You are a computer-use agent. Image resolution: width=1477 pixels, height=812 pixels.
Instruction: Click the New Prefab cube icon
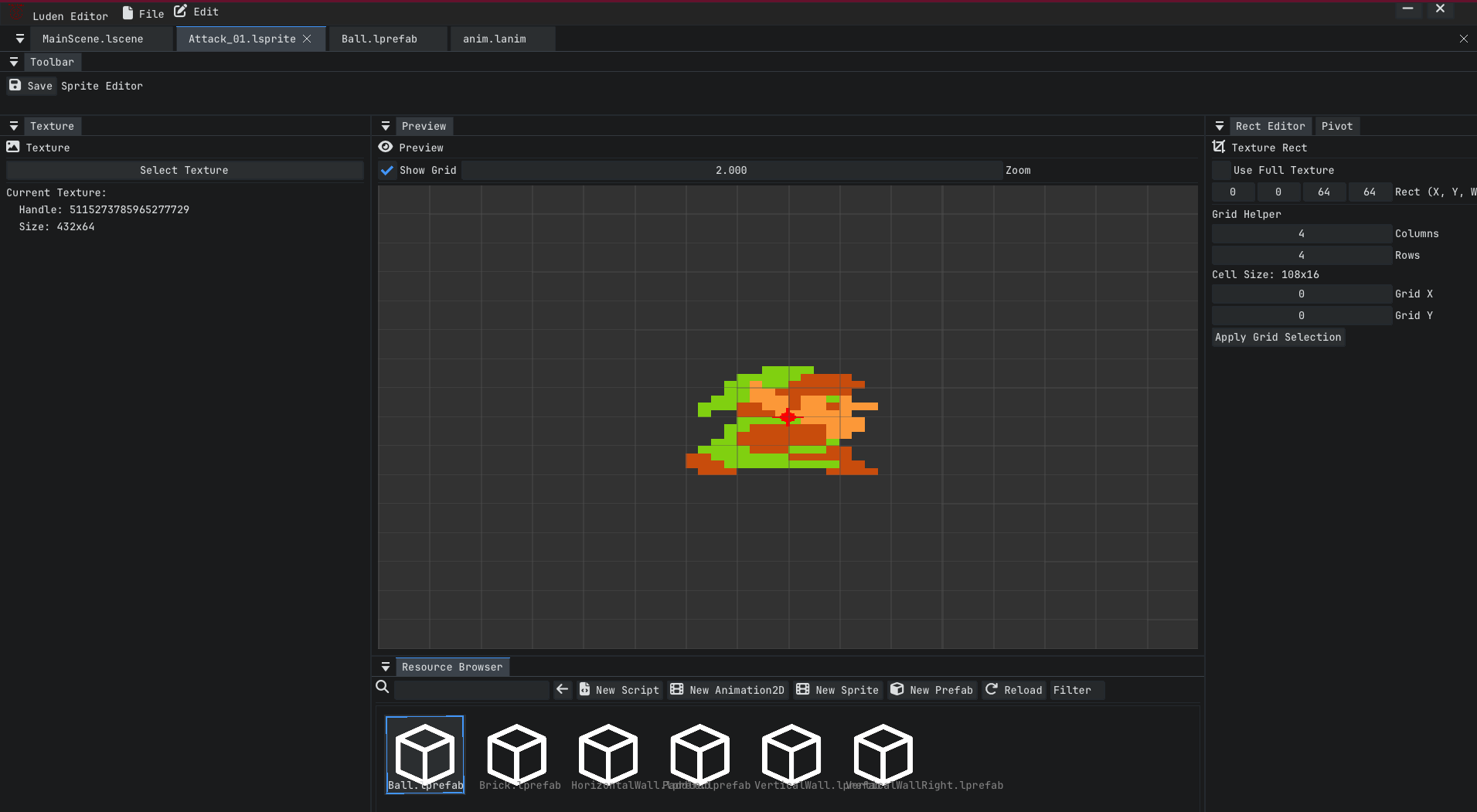(897, 689)
